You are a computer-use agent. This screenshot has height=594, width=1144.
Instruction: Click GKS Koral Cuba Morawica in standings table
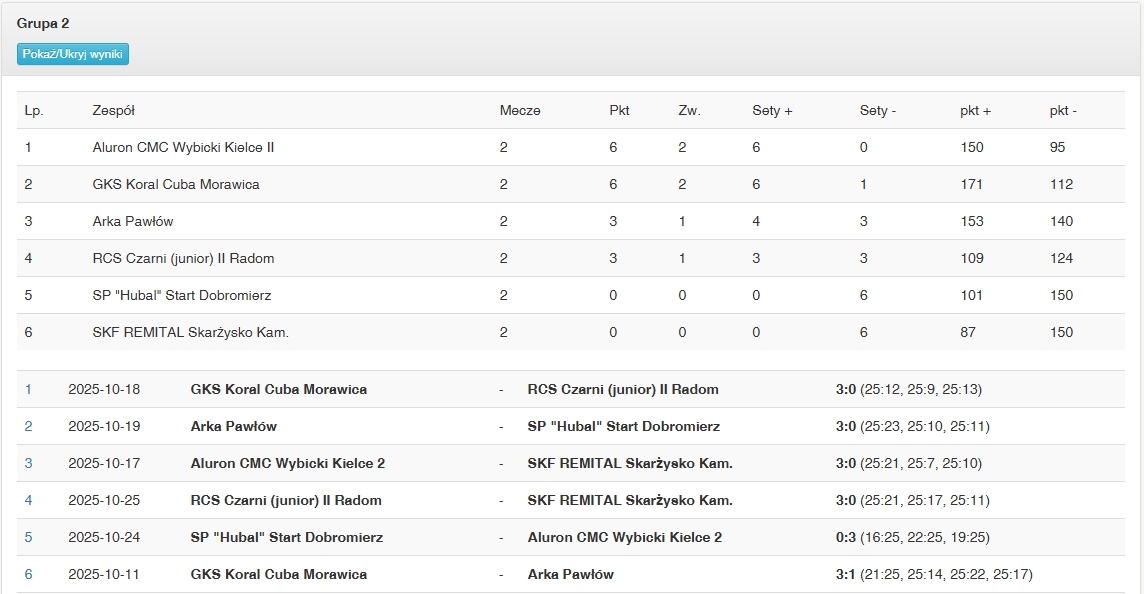pyautogui.click(x=176, y=184)
